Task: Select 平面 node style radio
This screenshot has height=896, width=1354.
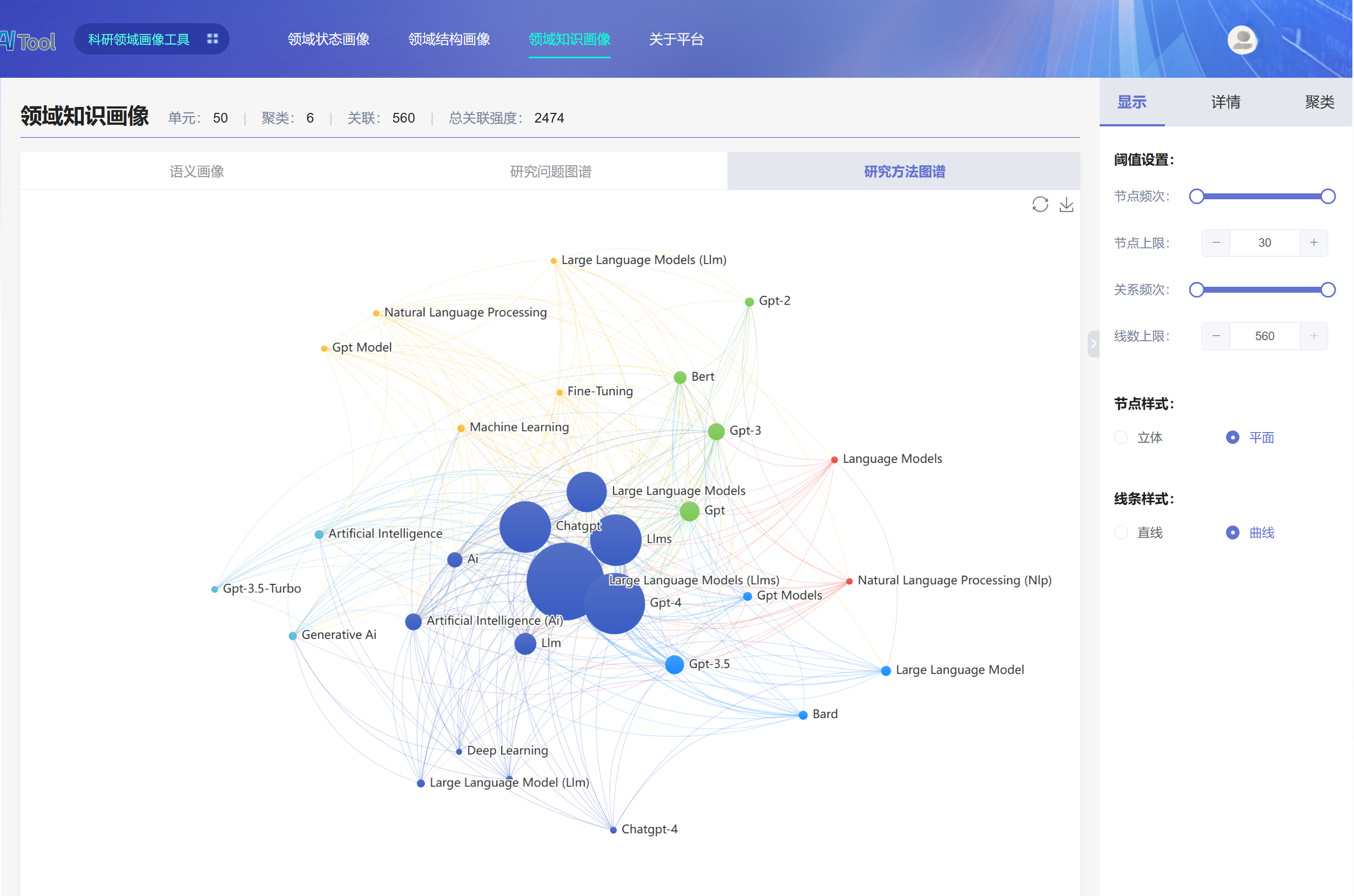Action: tap(1232, 437)
